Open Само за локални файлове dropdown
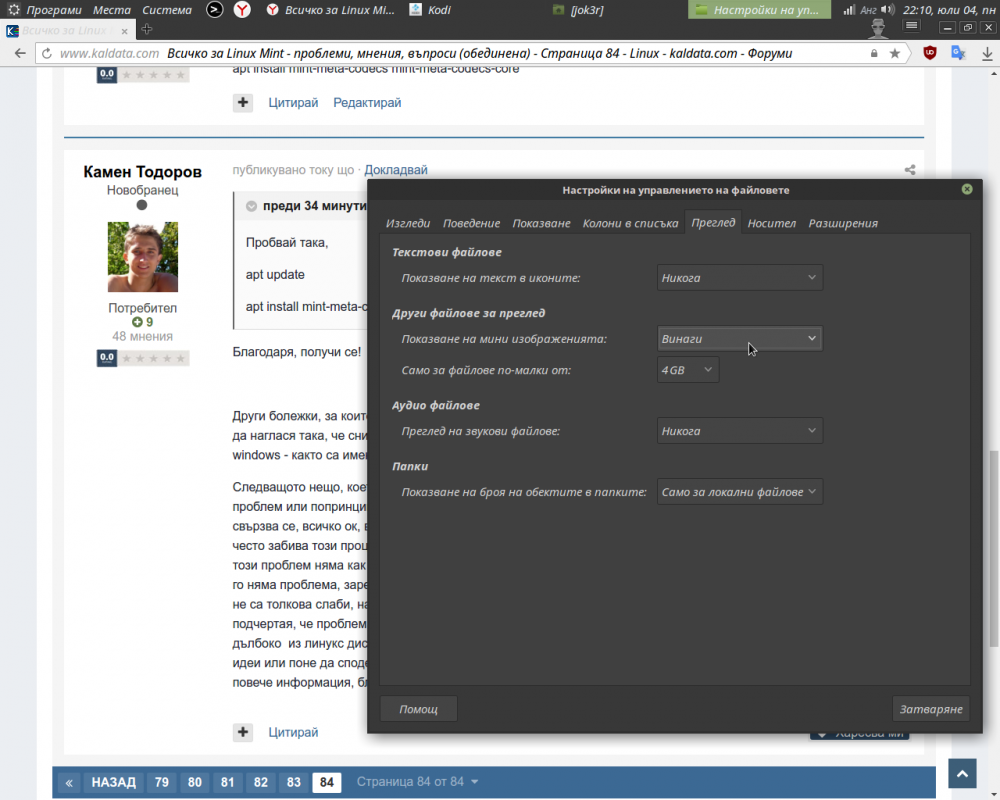Image resolution: width=1000 pixels, height=800 pixels. pyautogui.click(x=740, y=492)
